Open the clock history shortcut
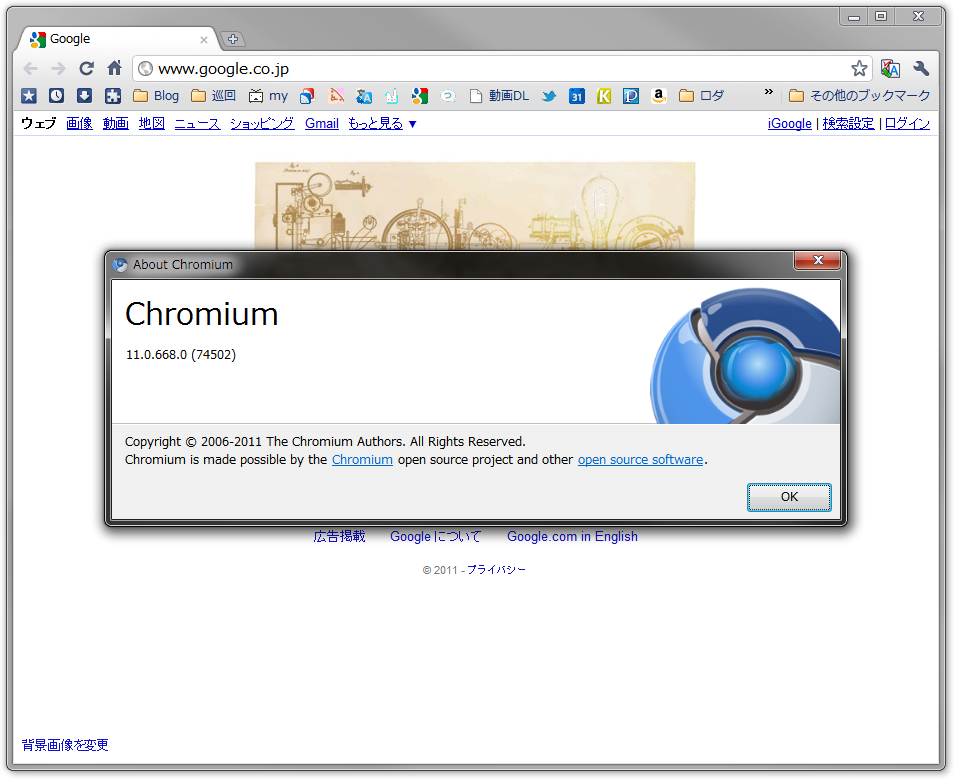Screen dimensions: 954x779 [57, 96]
